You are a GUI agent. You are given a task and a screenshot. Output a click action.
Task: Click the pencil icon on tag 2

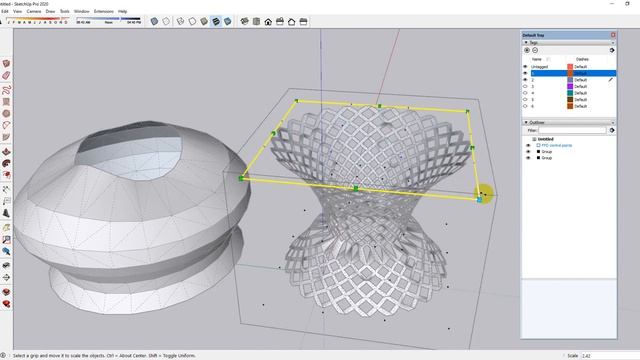coord(610,80)
